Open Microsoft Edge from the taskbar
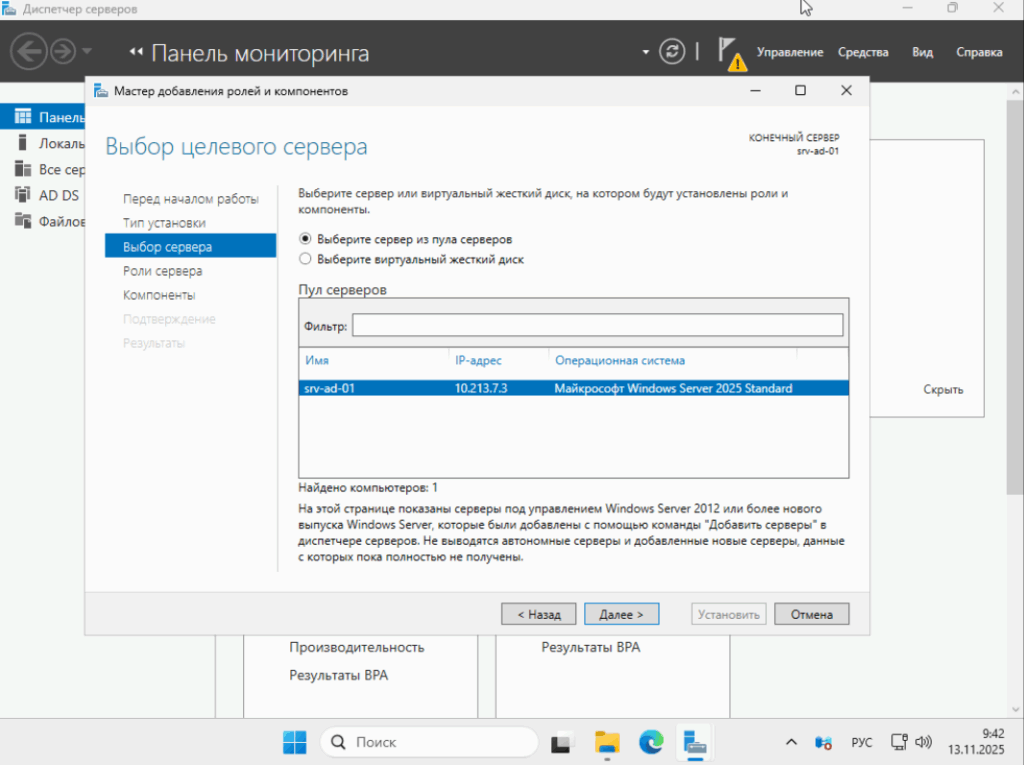The width and height of the screenshot is (1024, 765). click(x=651, y=742)
